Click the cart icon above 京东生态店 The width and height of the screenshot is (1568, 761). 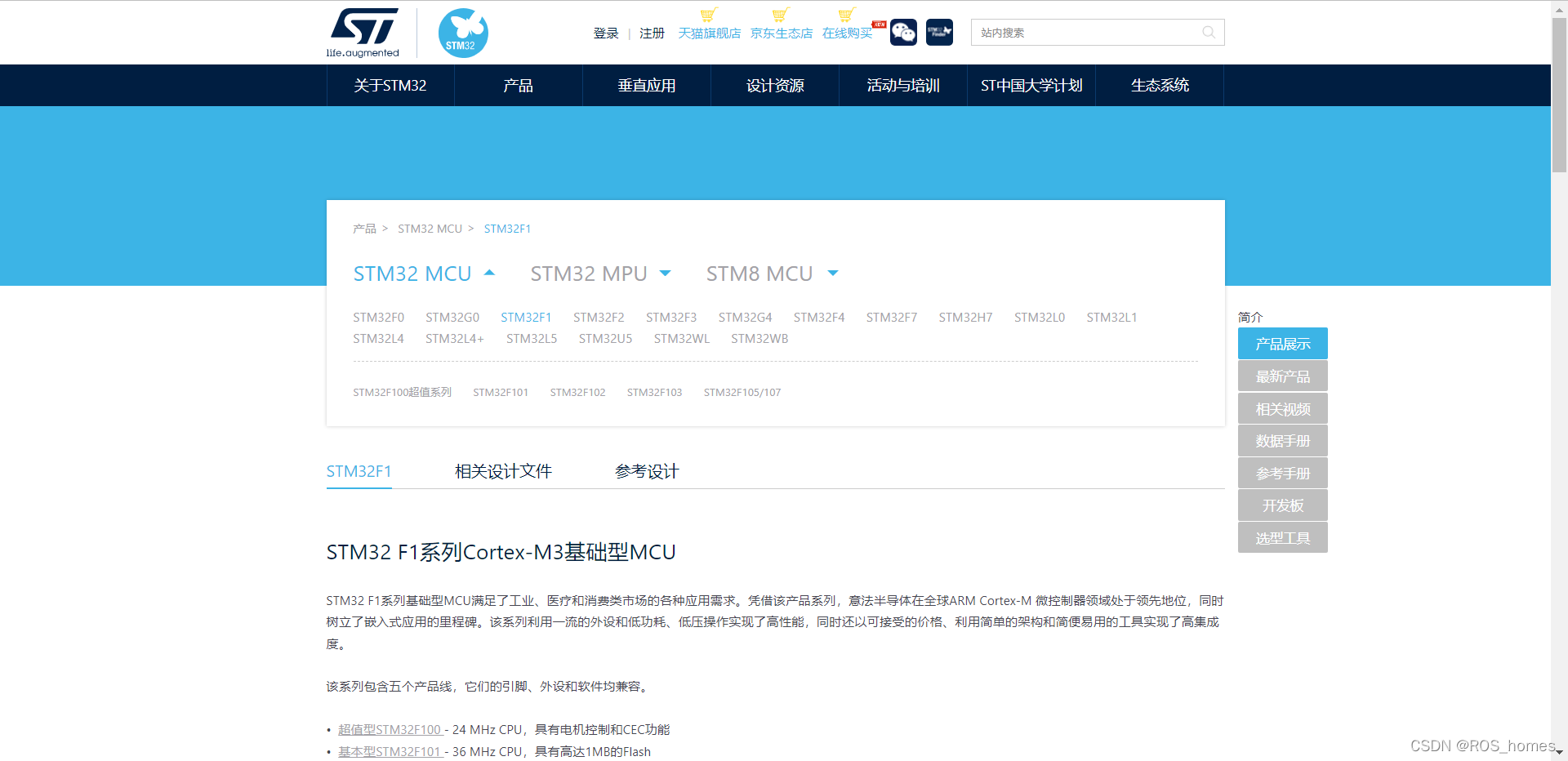780,15
